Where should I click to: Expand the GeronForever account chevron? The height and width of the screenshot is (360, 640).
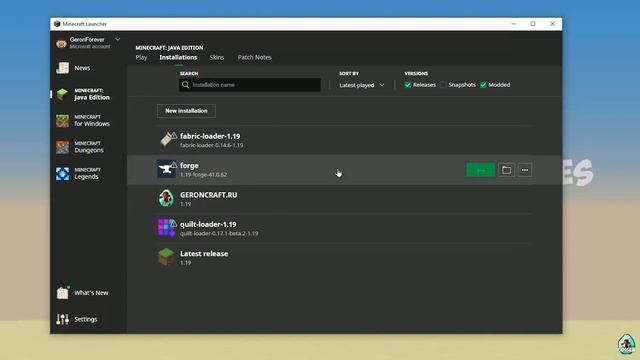(118, 40)
